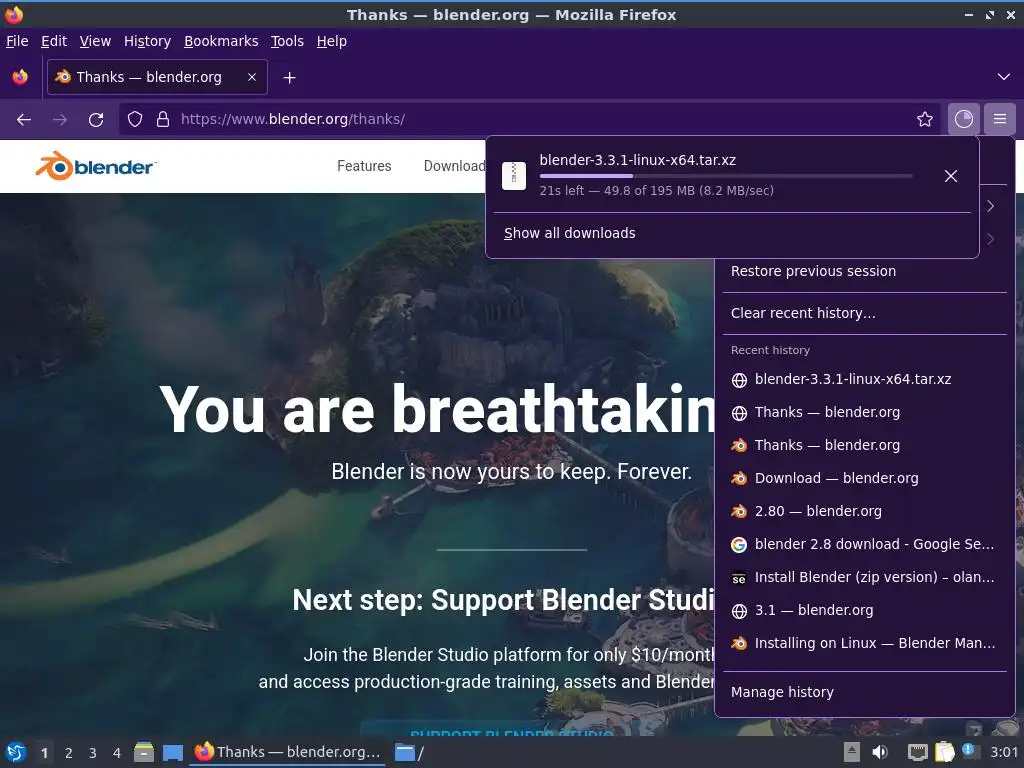Click the tar.xz file icon in downloads
Screen dimensions: 1024x768
514,175
